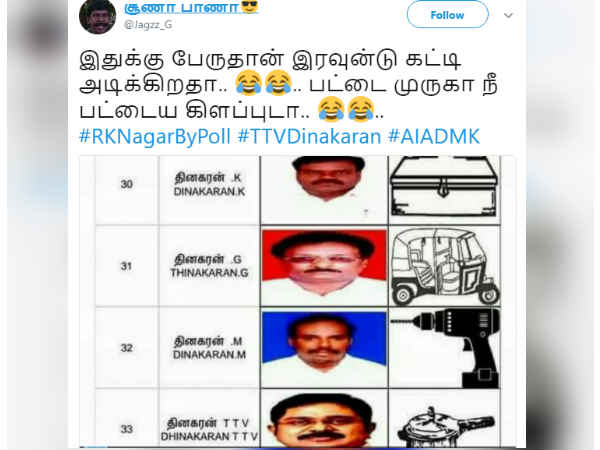Open the #AIADMK hashtag
The image size is (600, 450).
click(434, 137)
